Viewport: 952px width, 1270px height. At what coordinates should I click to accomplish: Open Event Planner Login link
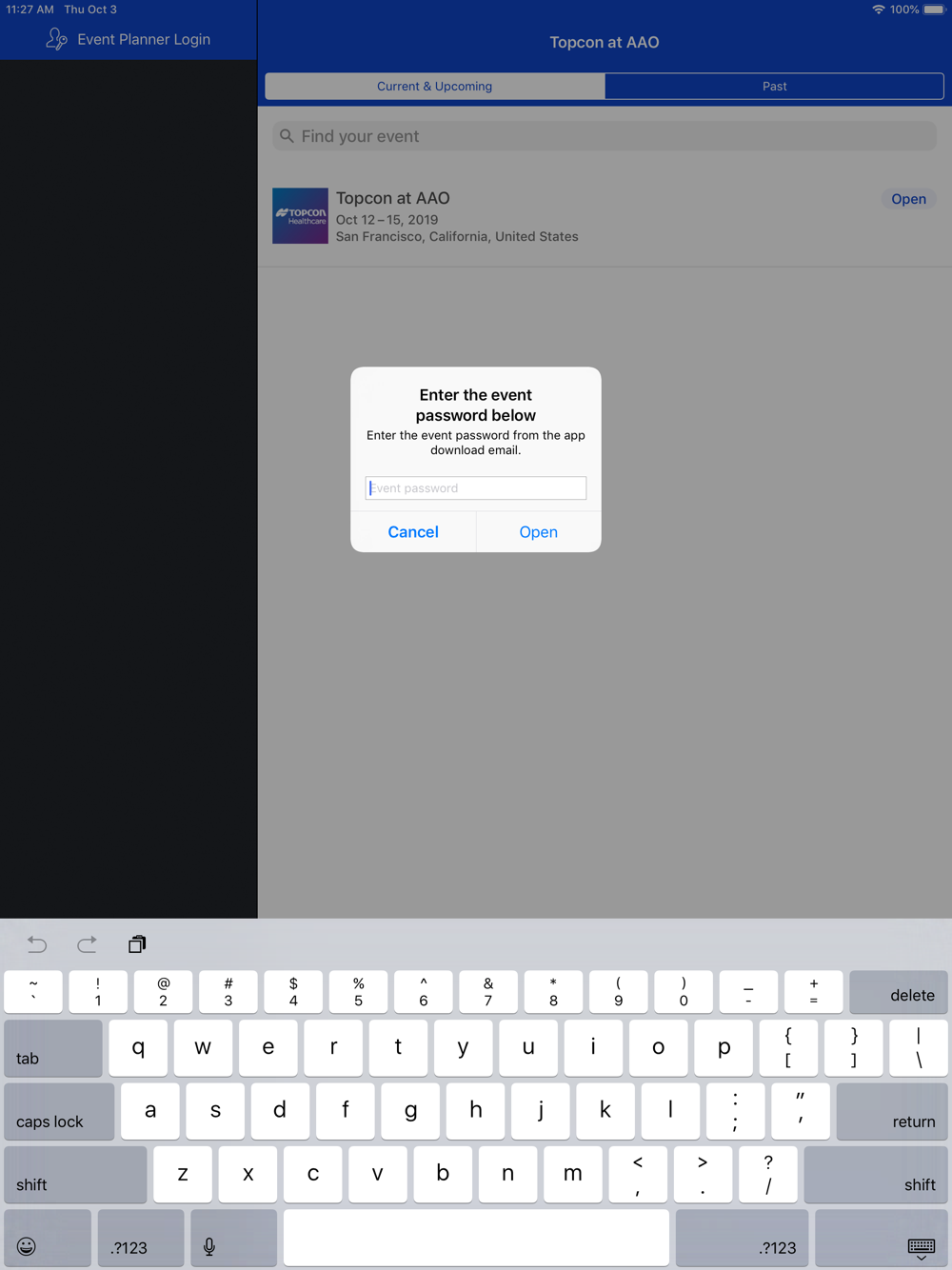[x=144, y=39]
